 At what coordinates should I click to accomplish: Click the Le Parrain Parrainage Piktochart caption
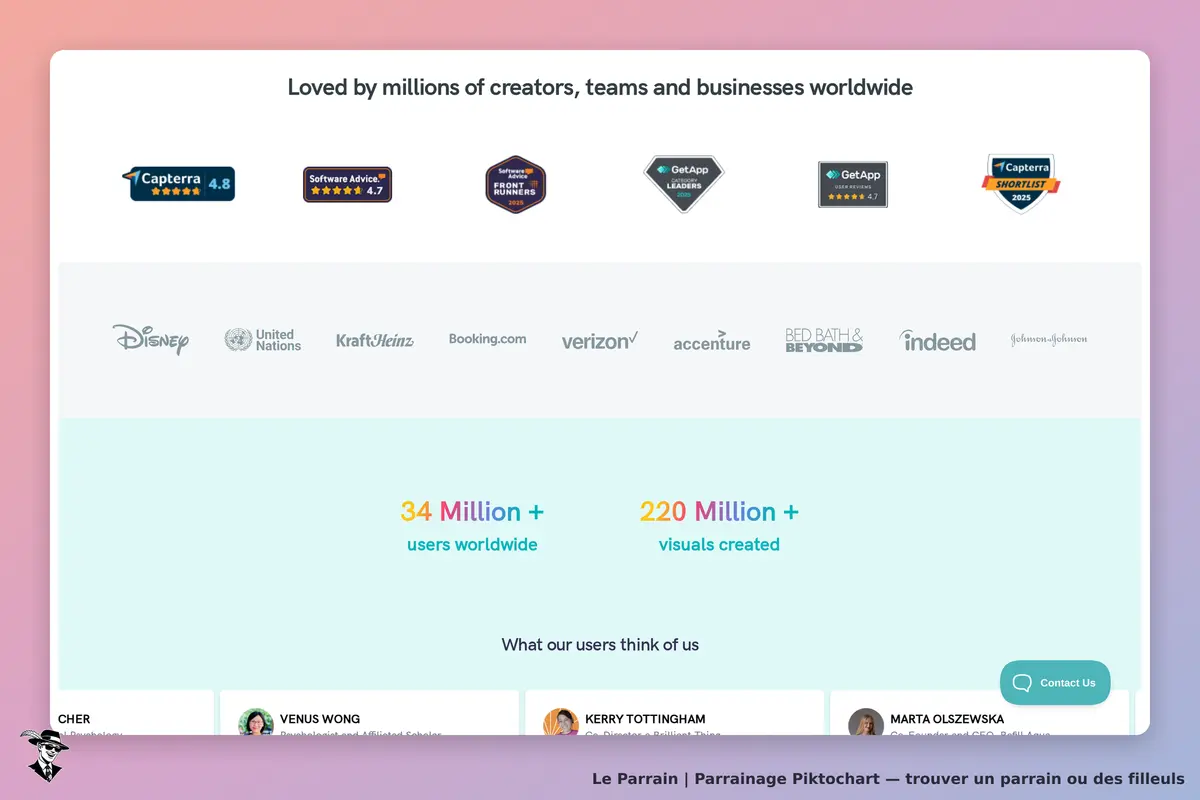click(x=888, y=778)
